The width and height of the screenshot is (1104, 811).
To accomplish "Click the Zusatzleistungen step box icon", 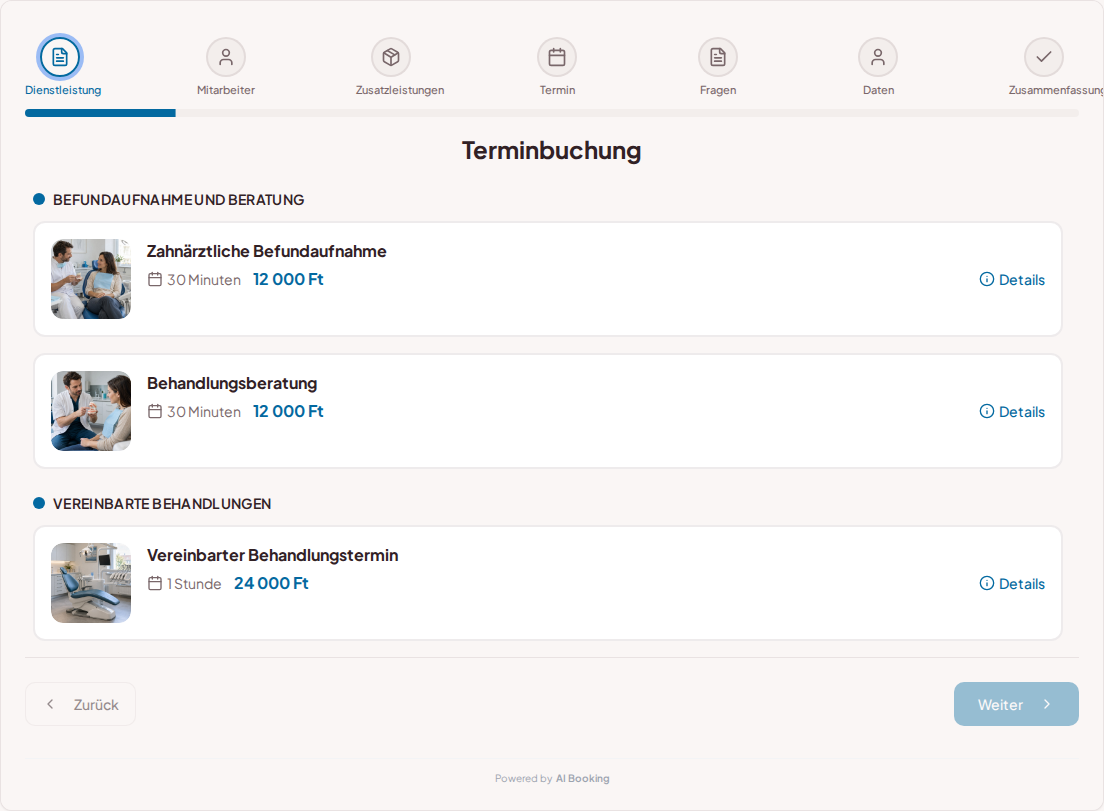I will (391, 57).
